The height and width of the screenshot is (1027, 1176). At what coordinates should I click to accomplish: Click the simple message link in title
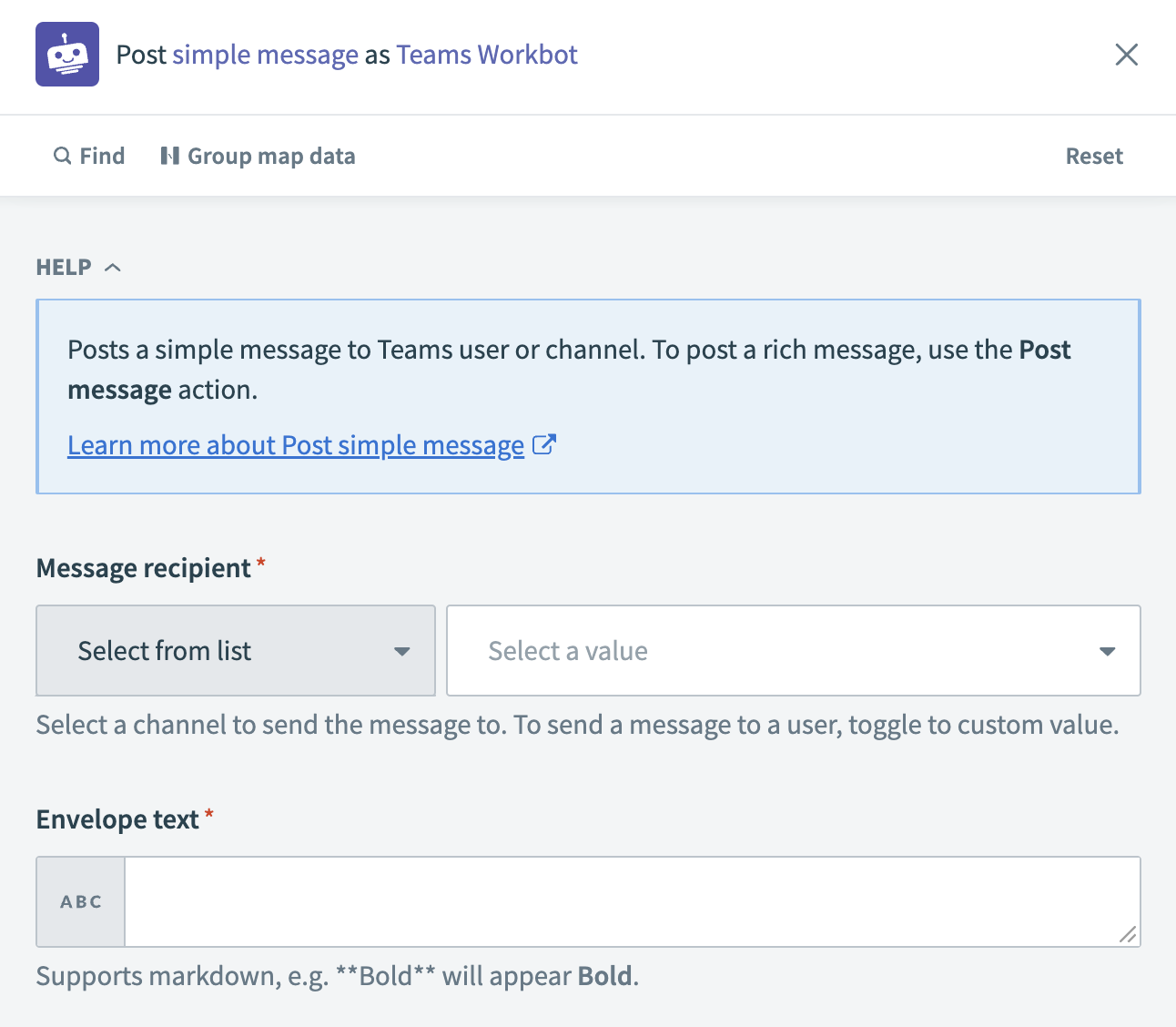[265, 55]
